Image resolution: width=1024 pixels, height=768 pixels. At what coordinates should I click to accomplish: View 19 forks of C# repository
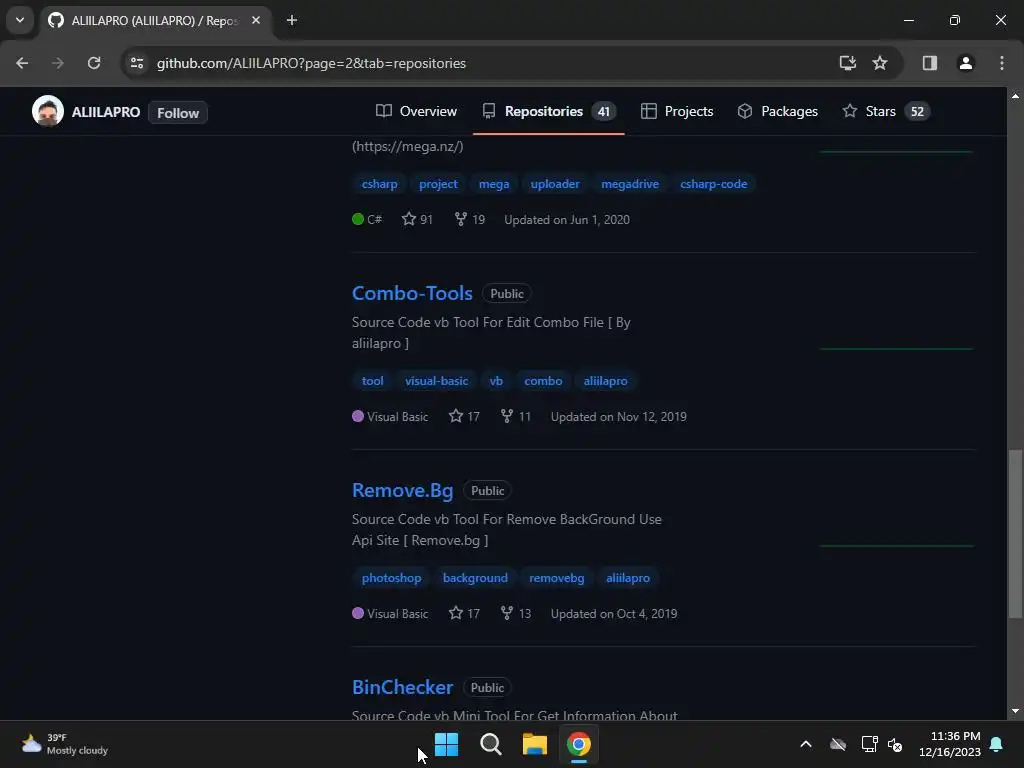(x=470, y=219)
